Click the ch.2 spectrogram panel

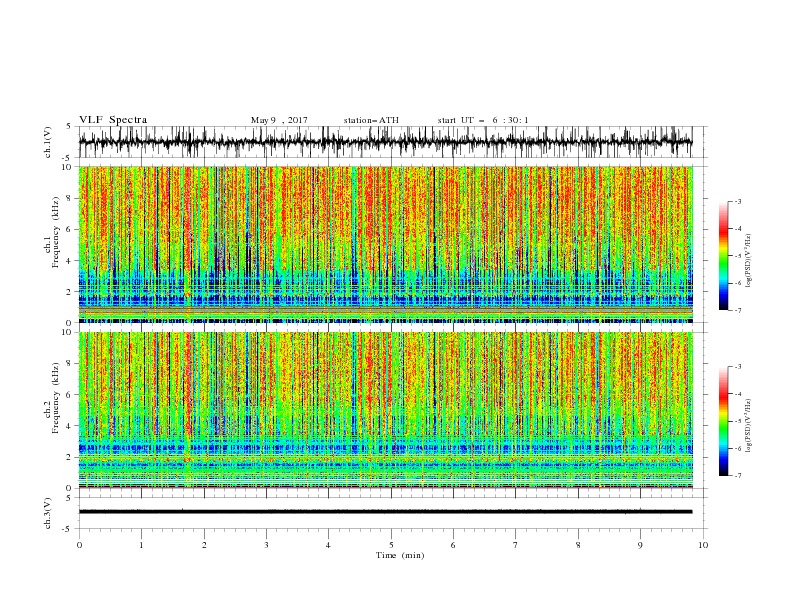(x=385, y=410)
